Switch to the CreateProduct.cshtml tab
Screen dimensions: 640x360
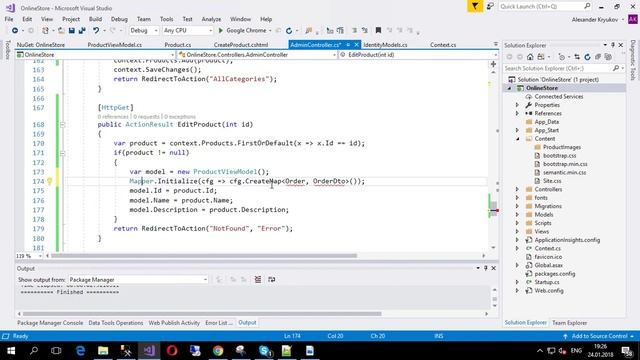pos(241,45)
